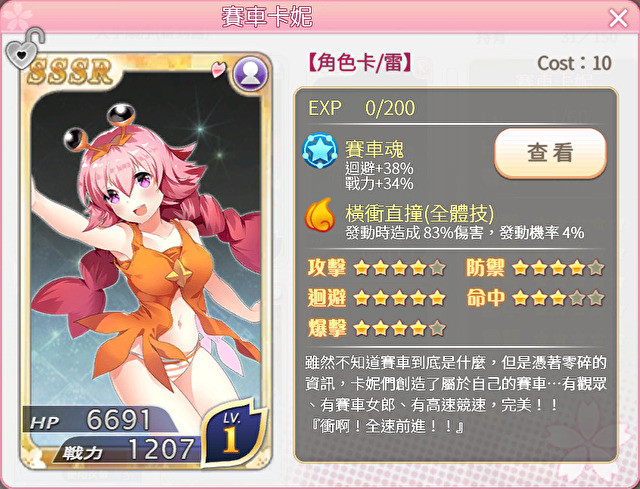Click the 防禦 star rating row
Viewport: 640px width, 489px height.
point(535,268)
